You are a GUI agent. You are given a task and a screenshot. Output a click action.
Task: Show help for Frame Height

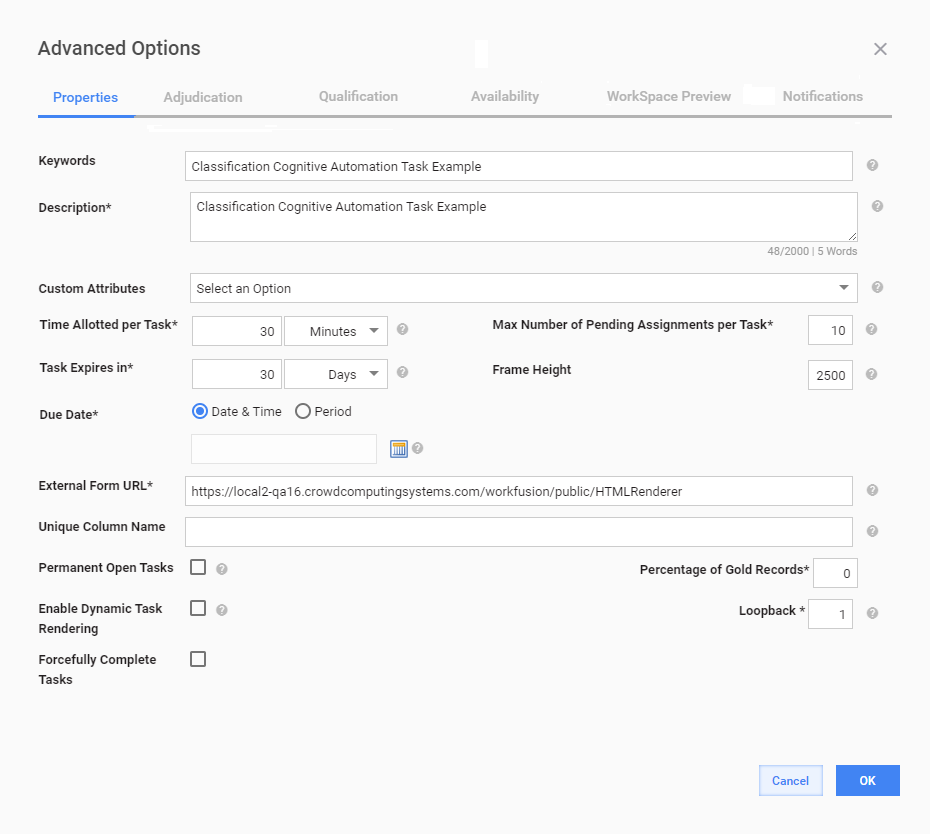pyautogui.click(x=871, y=374)
